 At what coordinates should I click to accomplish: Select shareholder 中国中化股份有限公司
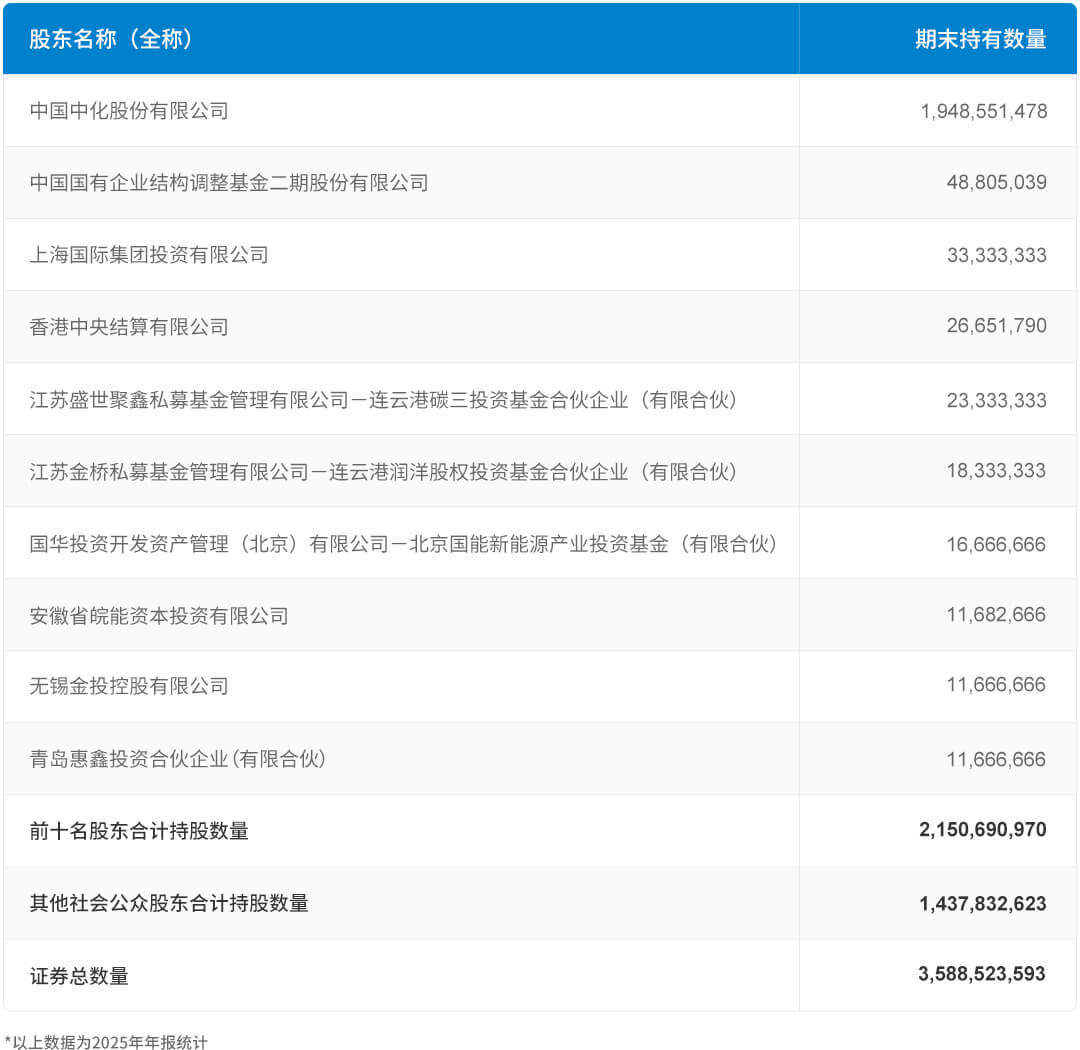click(x=129, y=111)
